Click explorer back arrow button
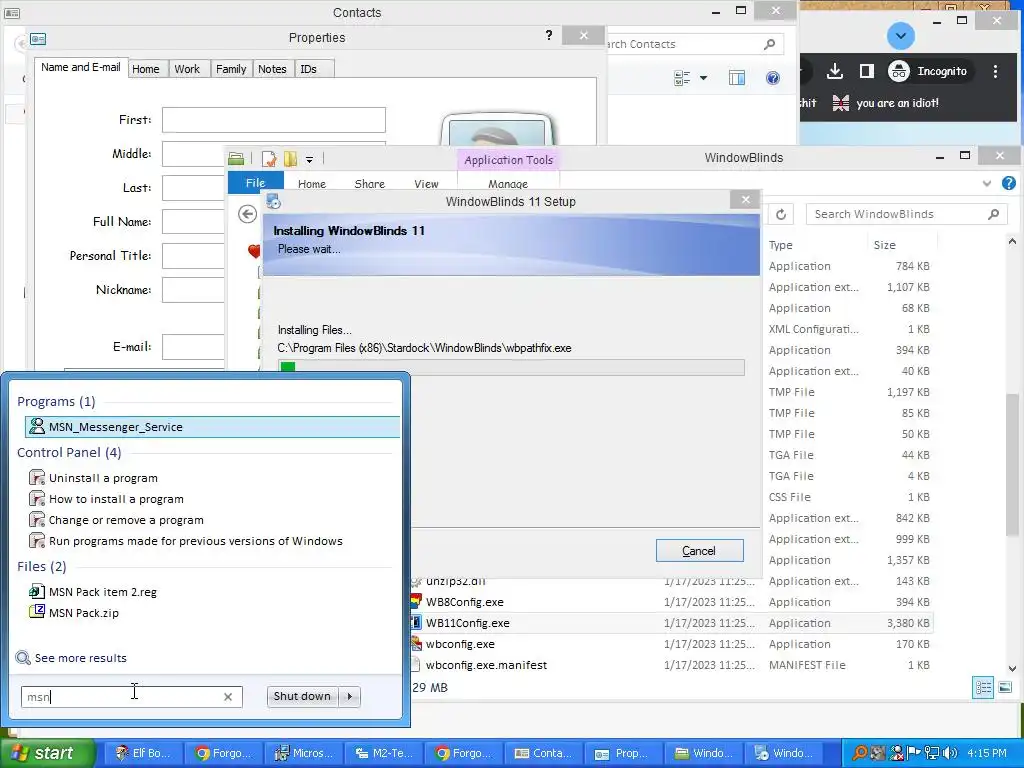 248,214
